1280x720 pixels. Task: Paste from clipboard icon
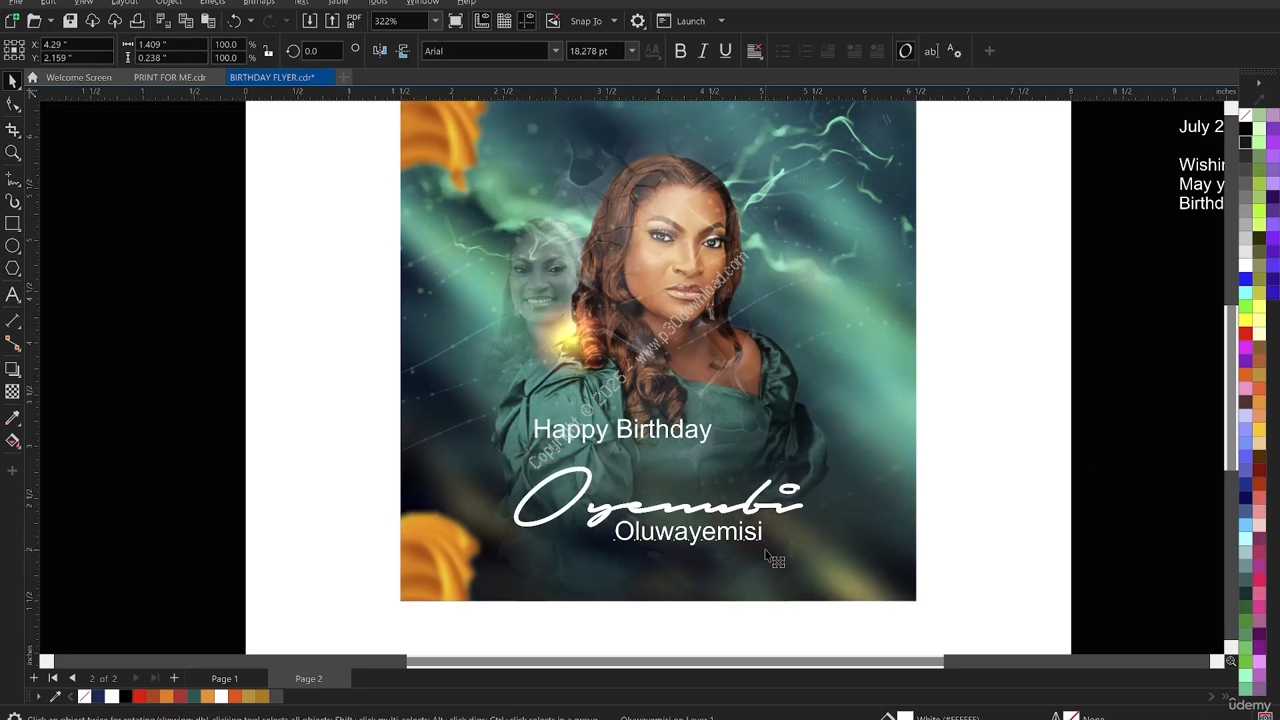[209, 21]
